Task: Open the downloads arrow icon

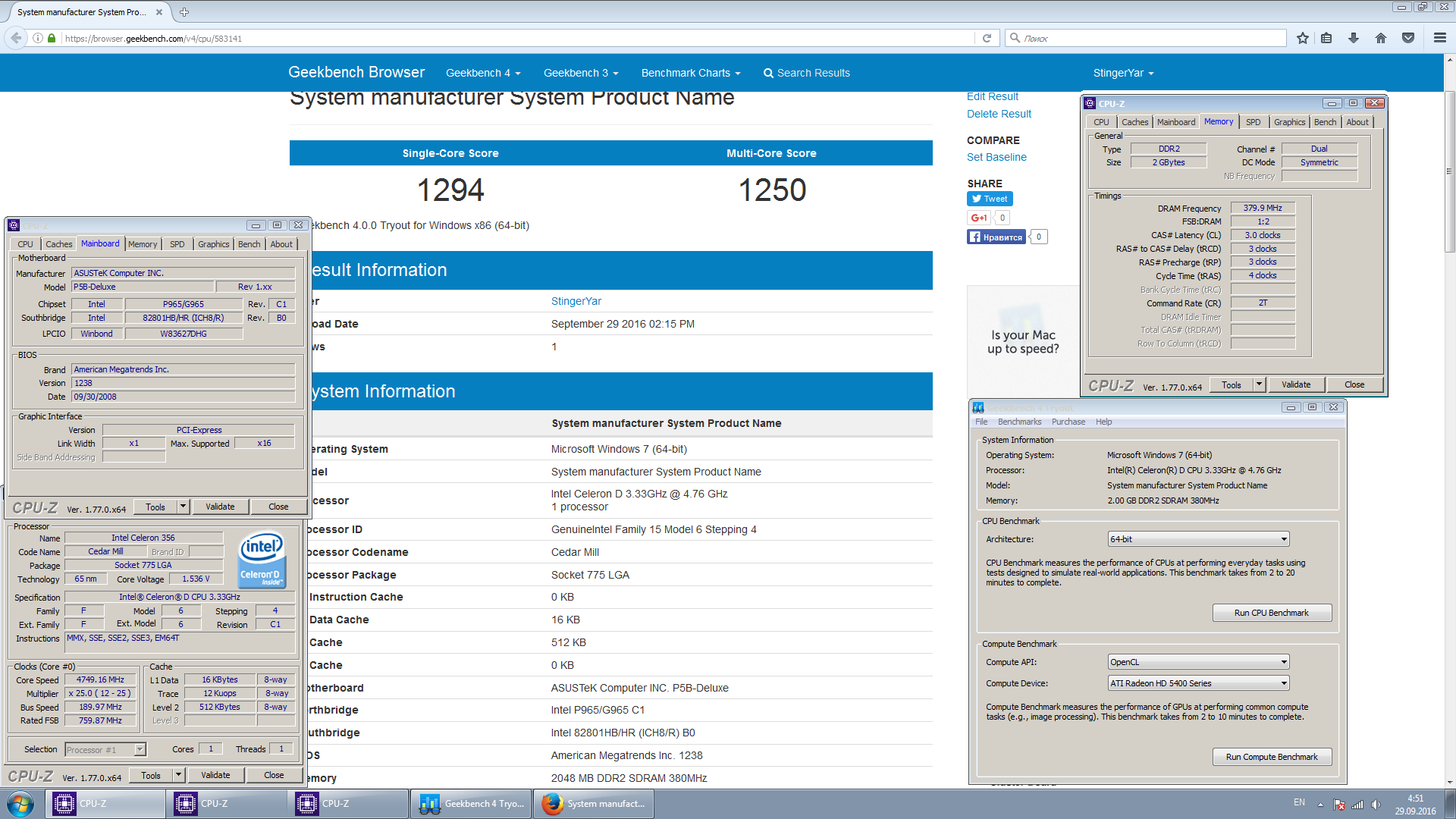Action: click(x=1354, y=38)
